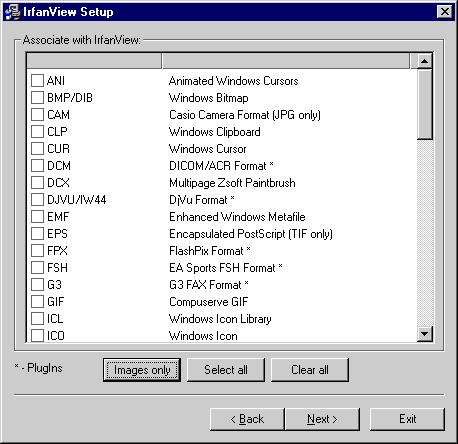Tick the CLP checkbox
The width and height of the screenshot is (458, 444).
pyautogui.click(x=37, y=132)
